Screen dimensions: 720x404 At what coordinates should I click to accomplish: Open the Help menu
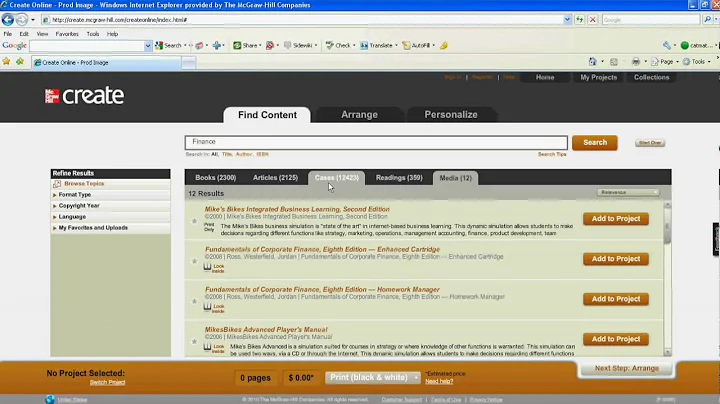coord(112,34)
